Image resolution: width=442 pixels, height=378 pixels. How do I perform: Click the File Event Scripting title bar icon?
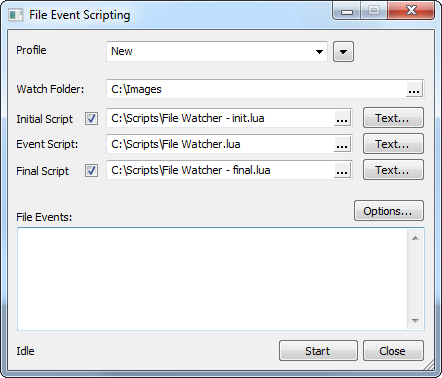tap(16, 15)
